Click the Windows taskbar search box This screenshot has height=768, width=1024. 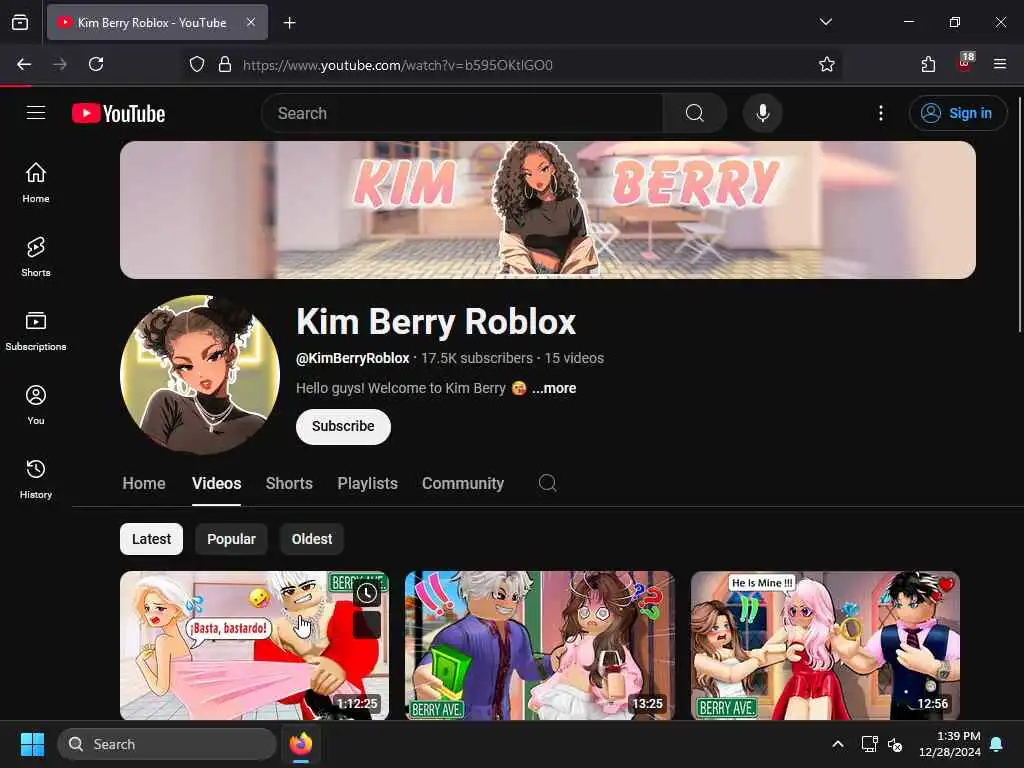click(x=167, y=744)
